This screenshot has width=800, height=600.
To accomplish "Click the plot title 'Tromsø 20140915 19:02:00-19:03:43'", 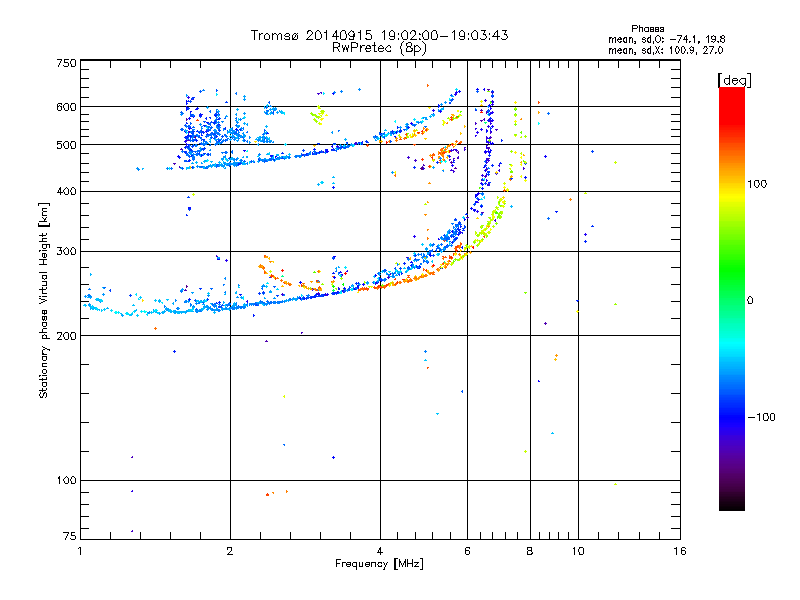I will coord(379,35).
